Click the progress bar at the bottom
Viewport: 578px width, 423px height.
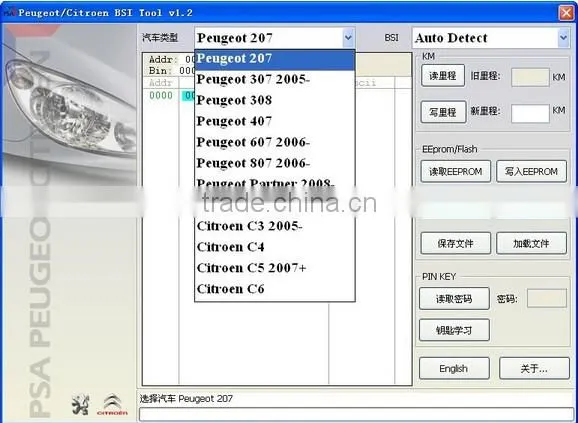[356, 414]
